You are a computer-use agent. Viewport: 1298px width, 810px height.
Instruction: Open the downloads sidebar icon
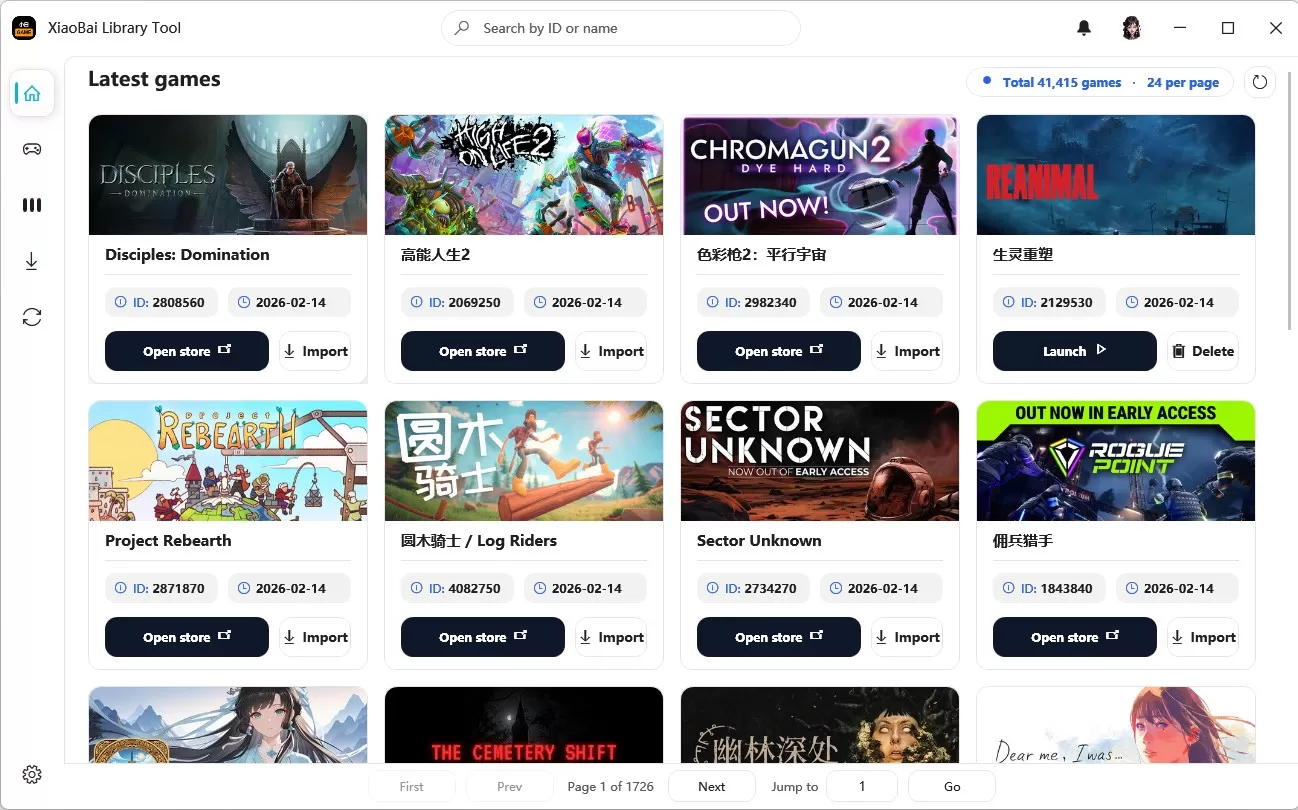pos(32,262)
